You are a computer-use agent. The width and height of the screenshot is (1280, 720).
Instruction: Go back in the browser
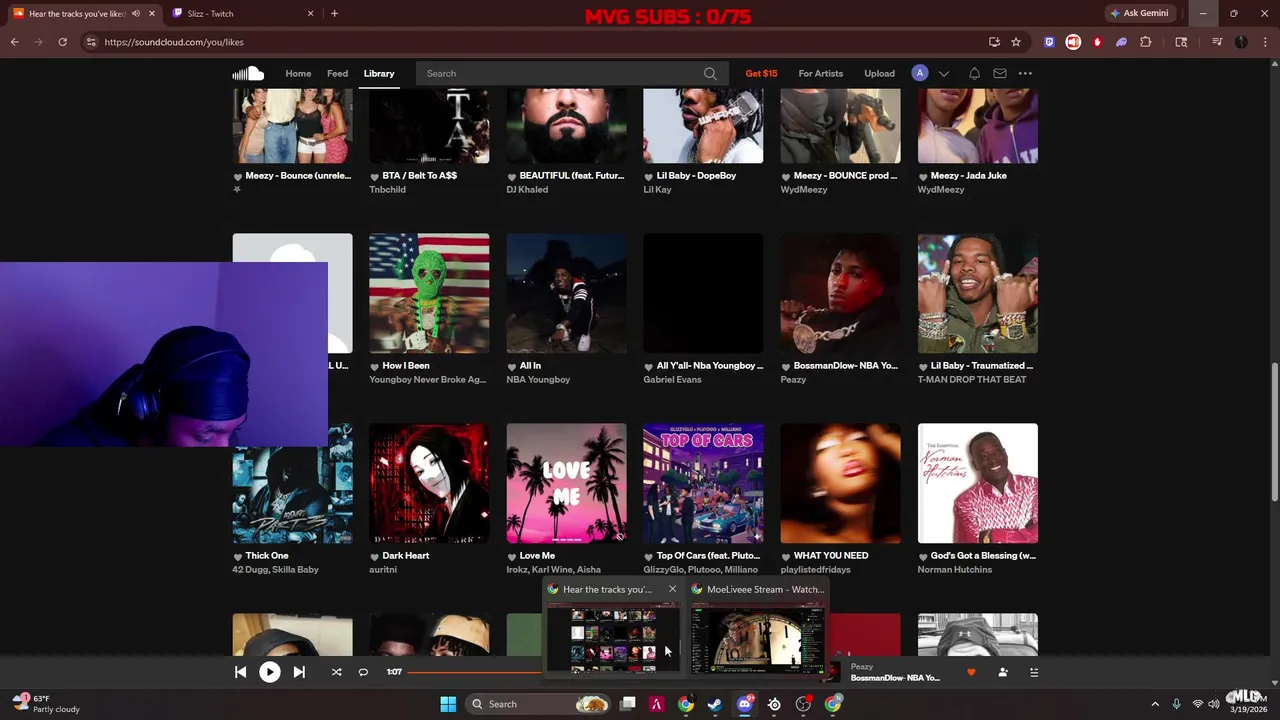14,42
